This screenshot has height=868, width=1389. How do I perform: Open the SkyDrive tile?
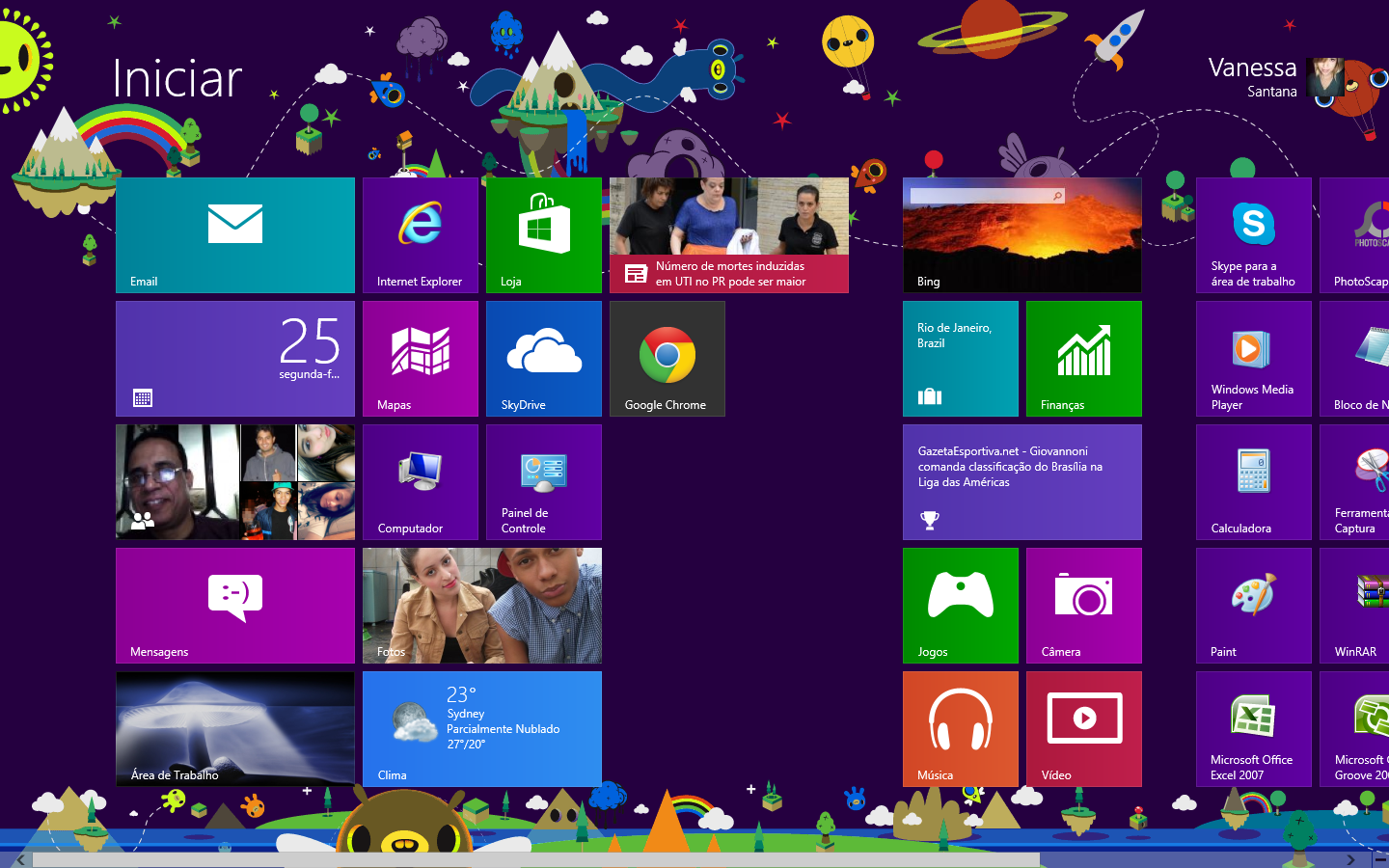pos(544,359)
